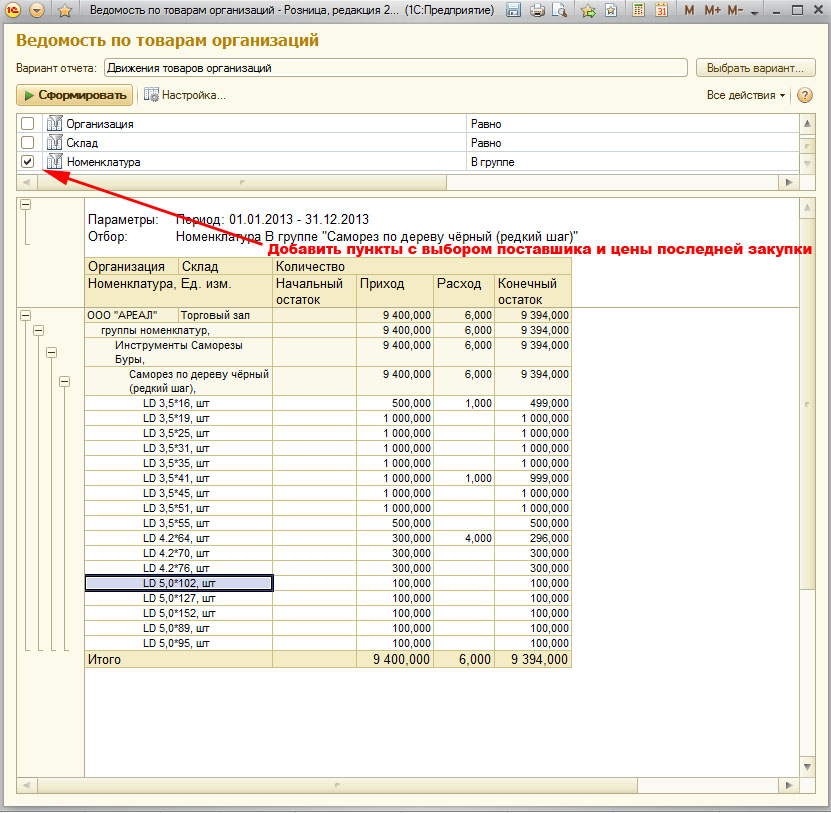Collapse the ООО "АРЕАЛ" group row

pyautogui.click(x=25, y=315)
